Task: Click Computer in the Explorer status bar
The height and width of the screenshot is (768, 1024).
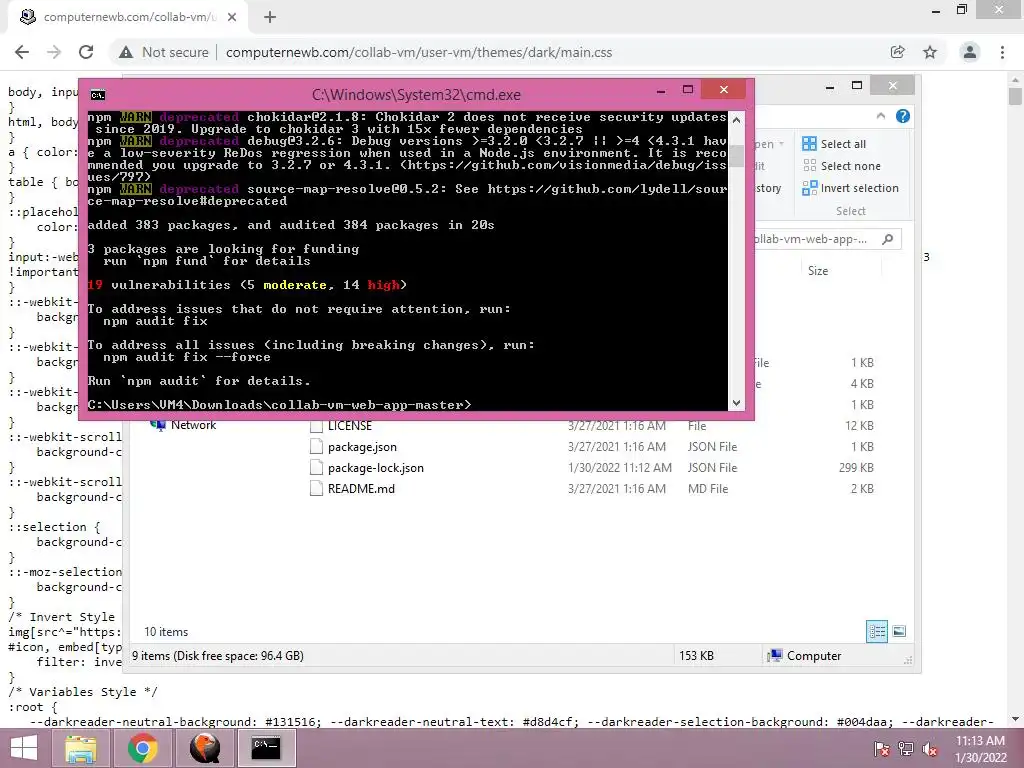Action: [x=805, y=656]
